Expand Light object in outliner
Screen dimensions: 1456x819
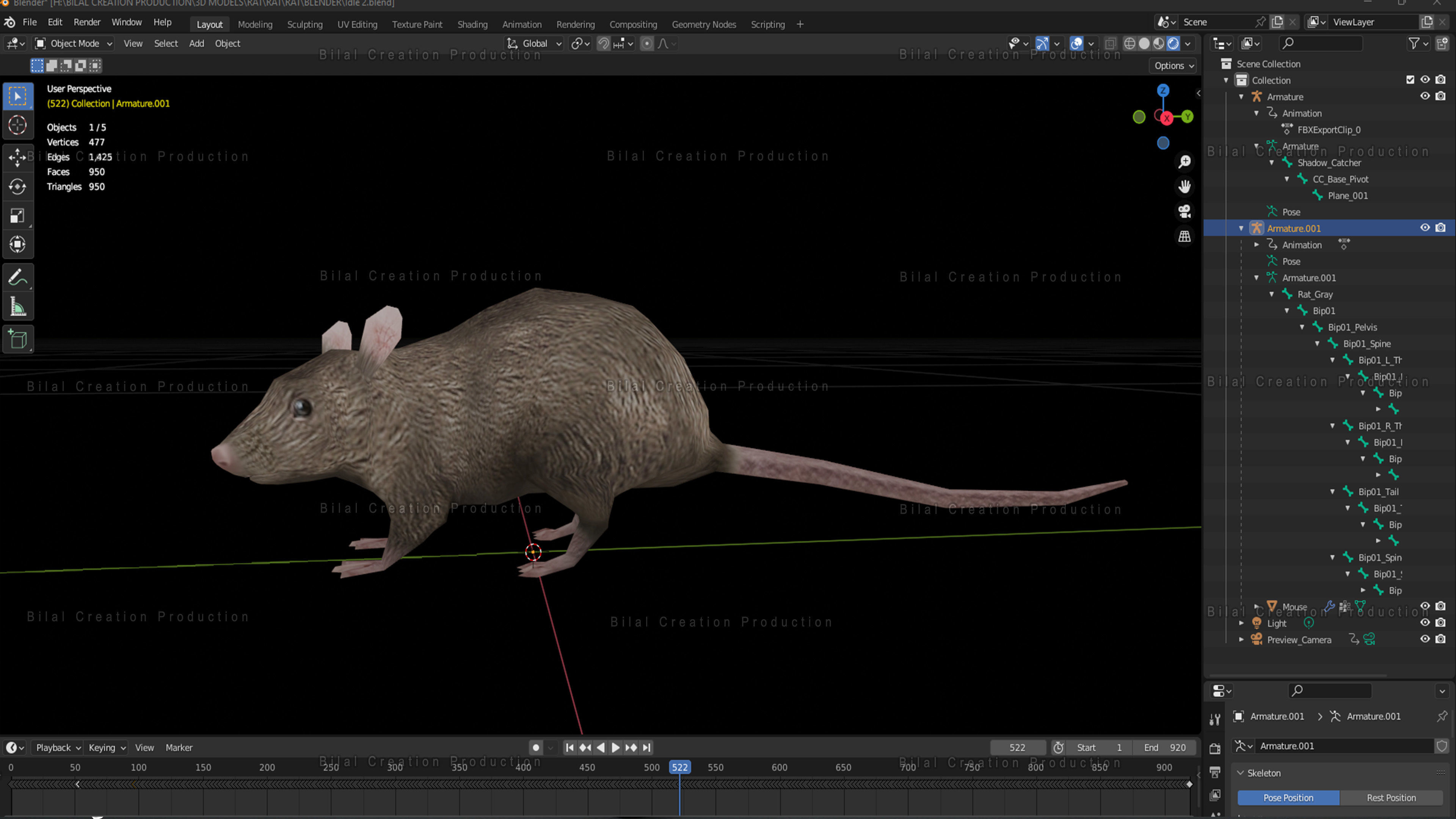click(1241, 623)
